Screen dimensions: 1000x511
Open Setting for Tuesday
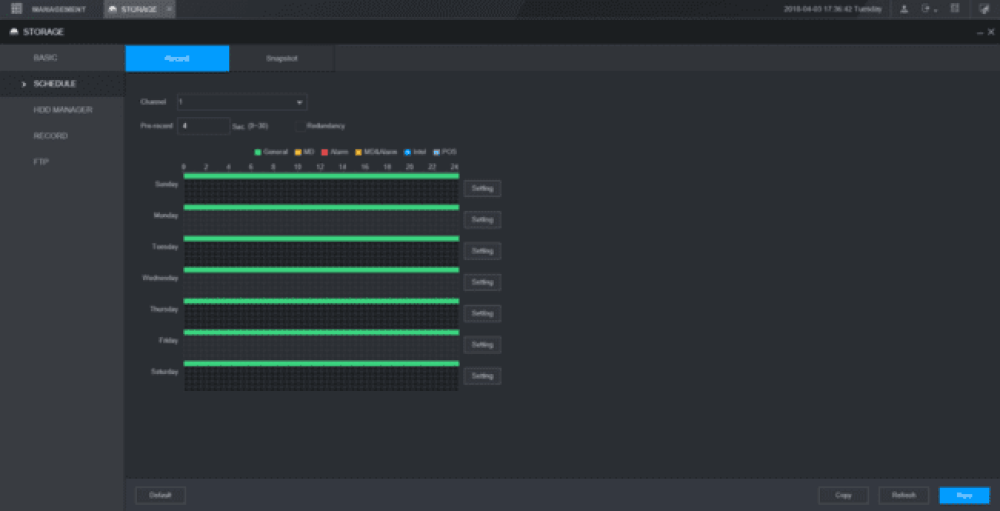coord(482,251)
